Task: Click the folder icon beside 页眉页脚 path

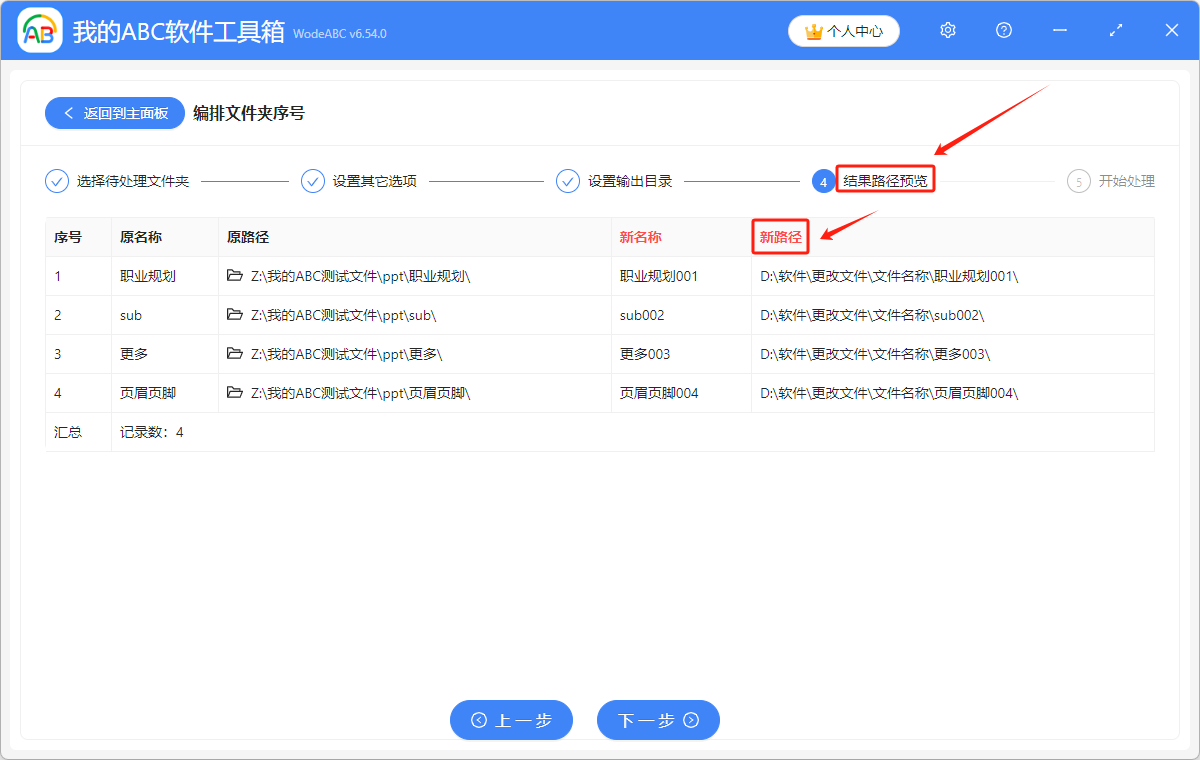Action: [236, 393]
